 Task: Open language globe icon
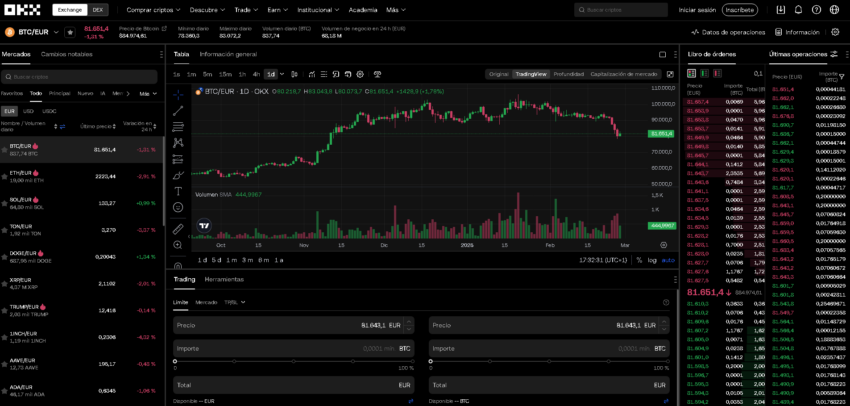coord(834,10)
